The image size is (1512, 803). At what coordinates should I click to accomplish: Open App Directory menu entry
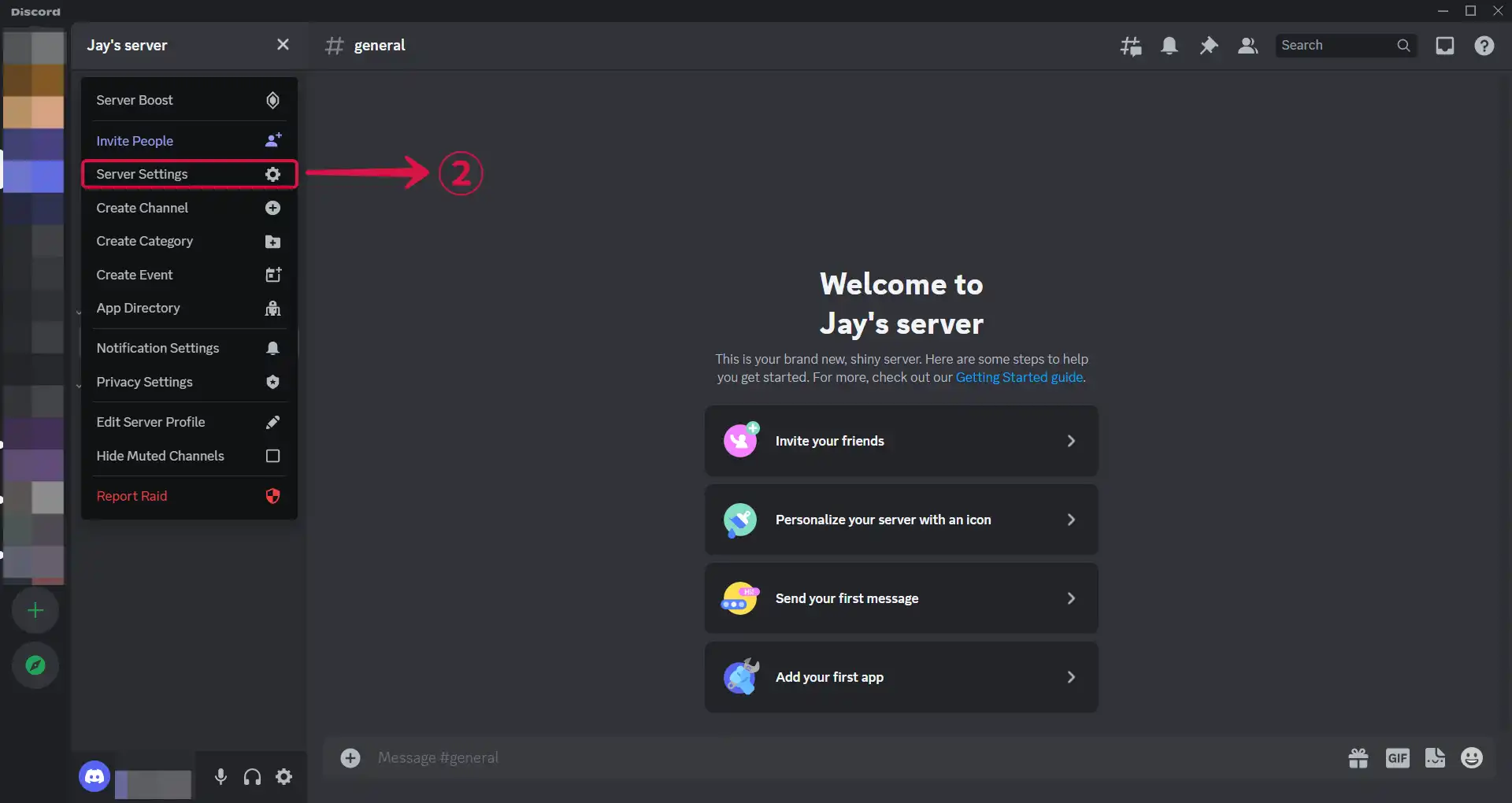click(189, 308)
